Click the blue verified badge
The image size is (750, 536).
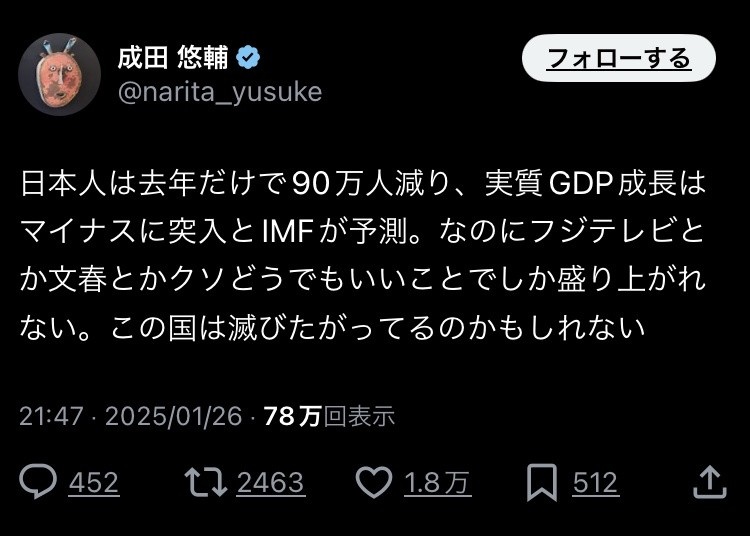pyautogui.click(x=249, y=58)
